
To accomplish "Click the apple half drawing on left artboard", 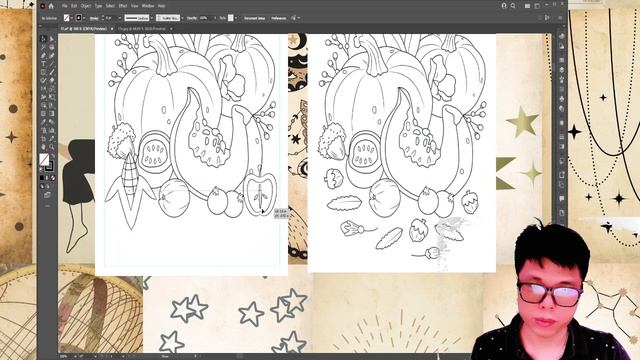I will coord(260,193).
